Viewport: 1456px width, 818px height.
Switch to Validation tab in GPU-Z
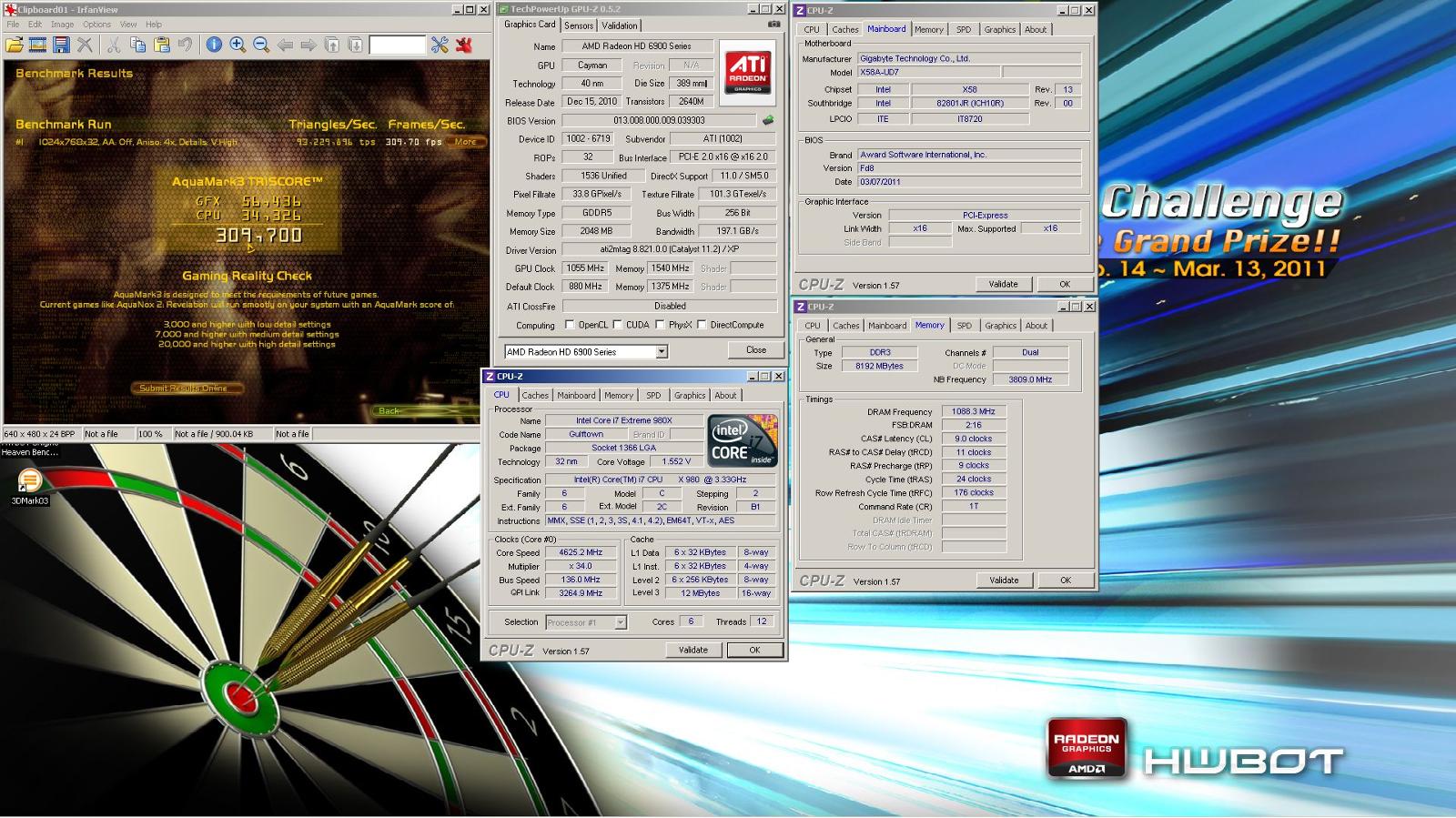click(620, 25)
